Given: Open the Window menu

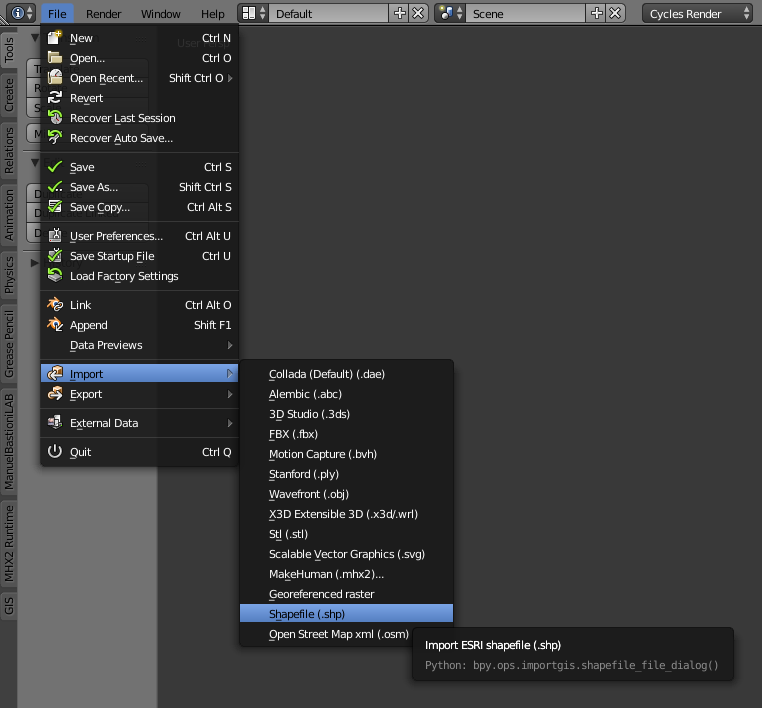Looking at the screenshot, I should 161,14.
